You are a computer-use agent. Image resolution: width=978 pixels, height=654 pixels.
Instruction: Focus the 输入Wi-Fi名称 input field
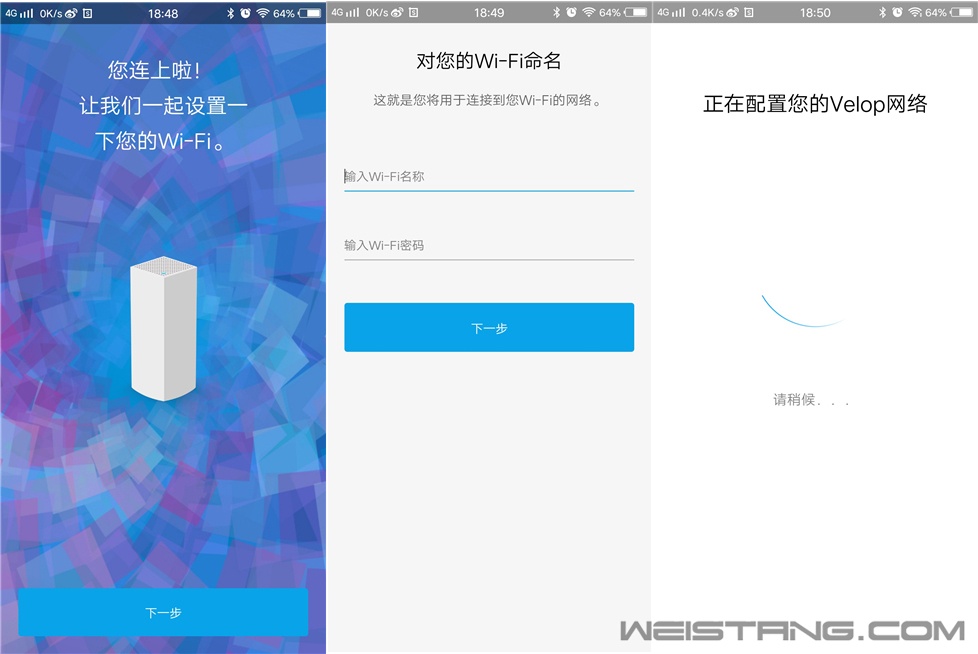pos(488,176)
